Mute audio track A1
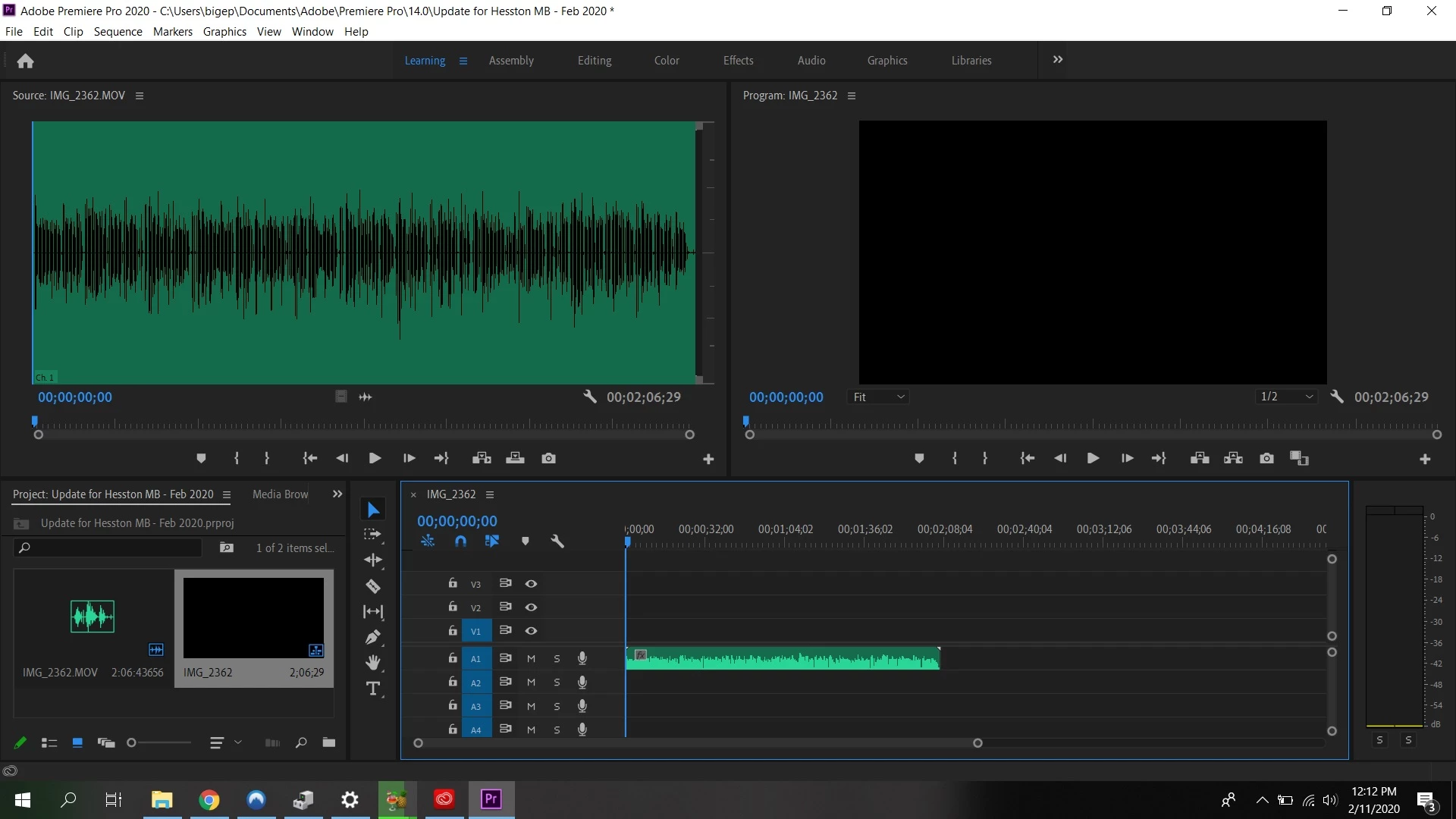 [531, 659]
